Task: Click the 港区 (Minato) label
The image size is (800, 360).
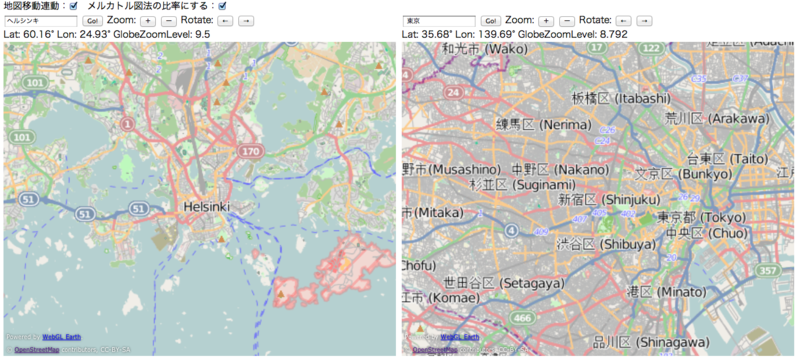Action: [x=666, y=292]
